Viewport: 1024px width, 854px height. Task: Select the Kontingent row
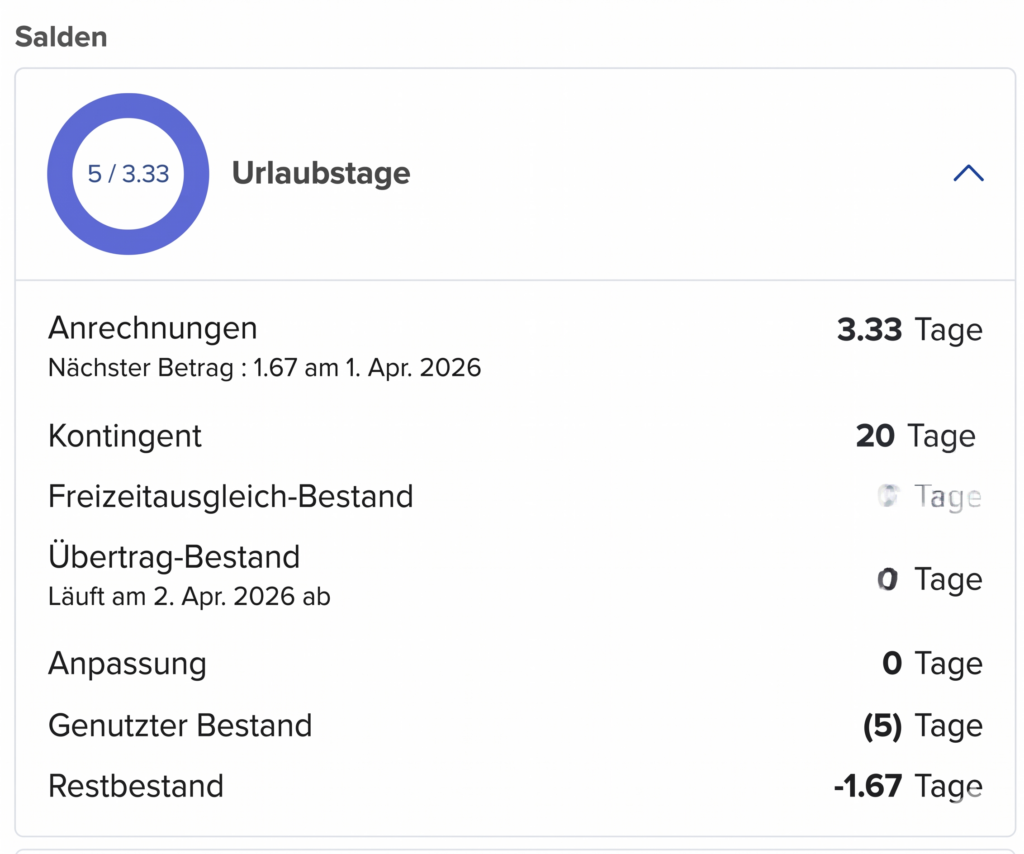pos(124,436)
